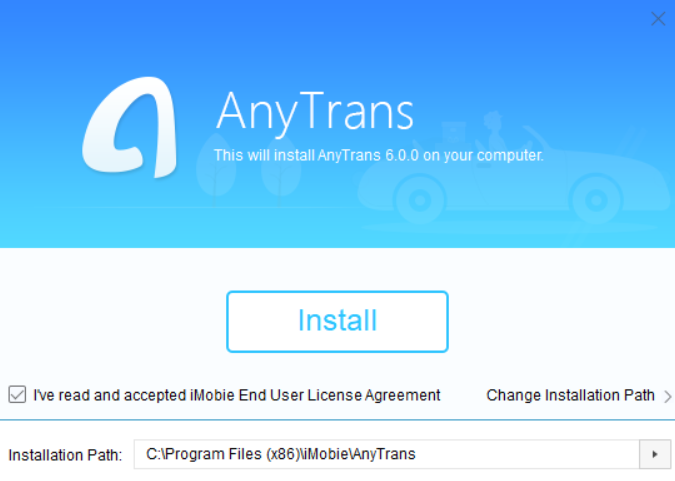Click inside the Installation Path text field
675x481 pixels.
[387, 454]
